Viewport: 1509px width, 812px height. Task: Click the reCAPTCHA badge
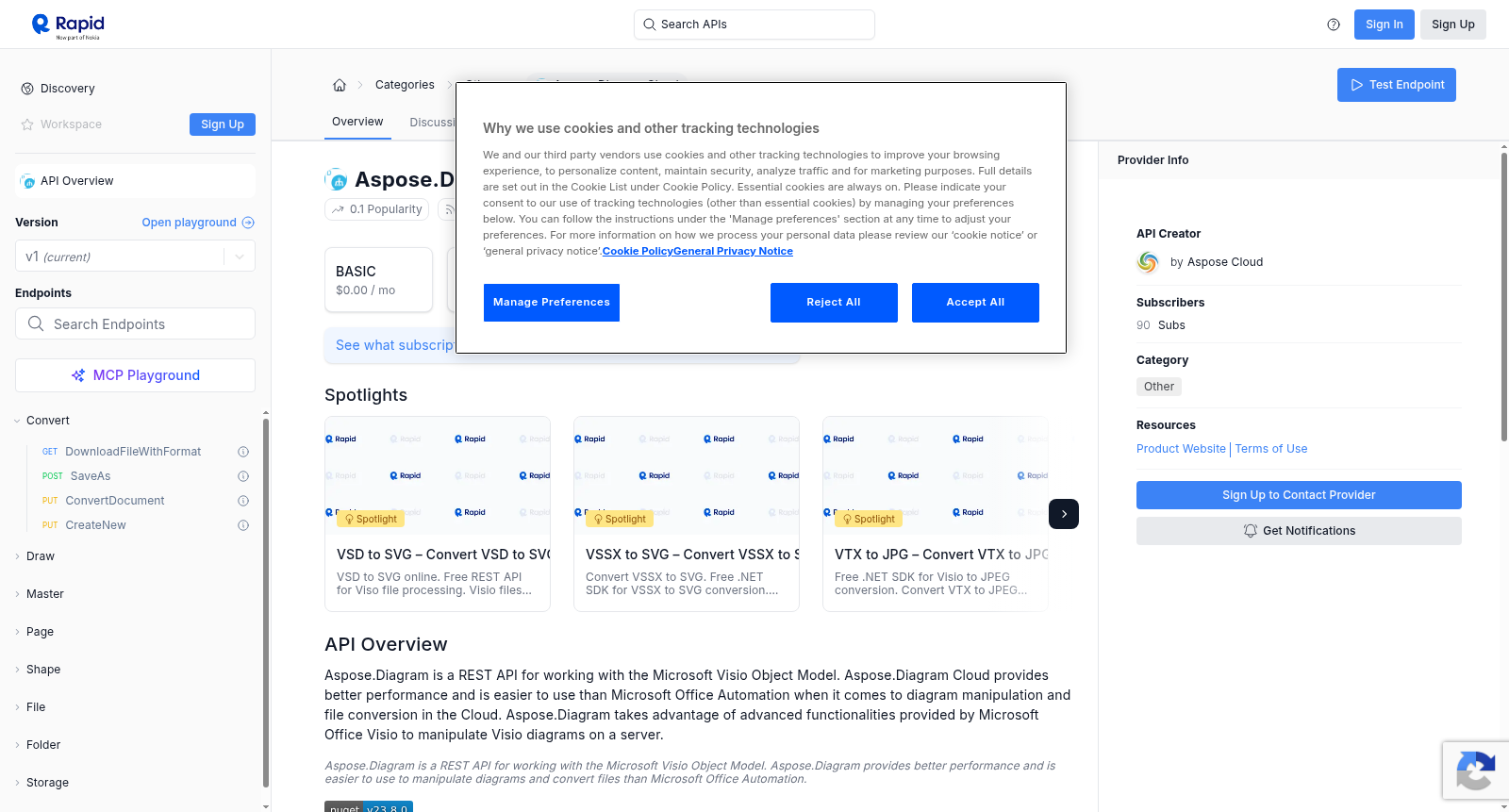tap(1476, 771)
